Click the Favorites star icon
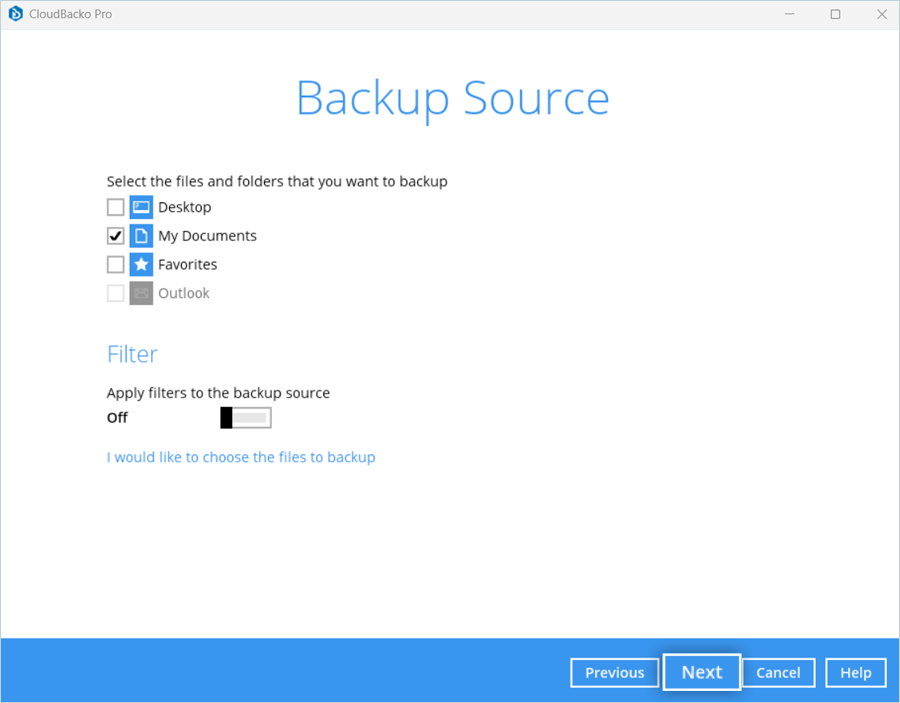This screenshot has width=900, height=703. pos(141,265)
